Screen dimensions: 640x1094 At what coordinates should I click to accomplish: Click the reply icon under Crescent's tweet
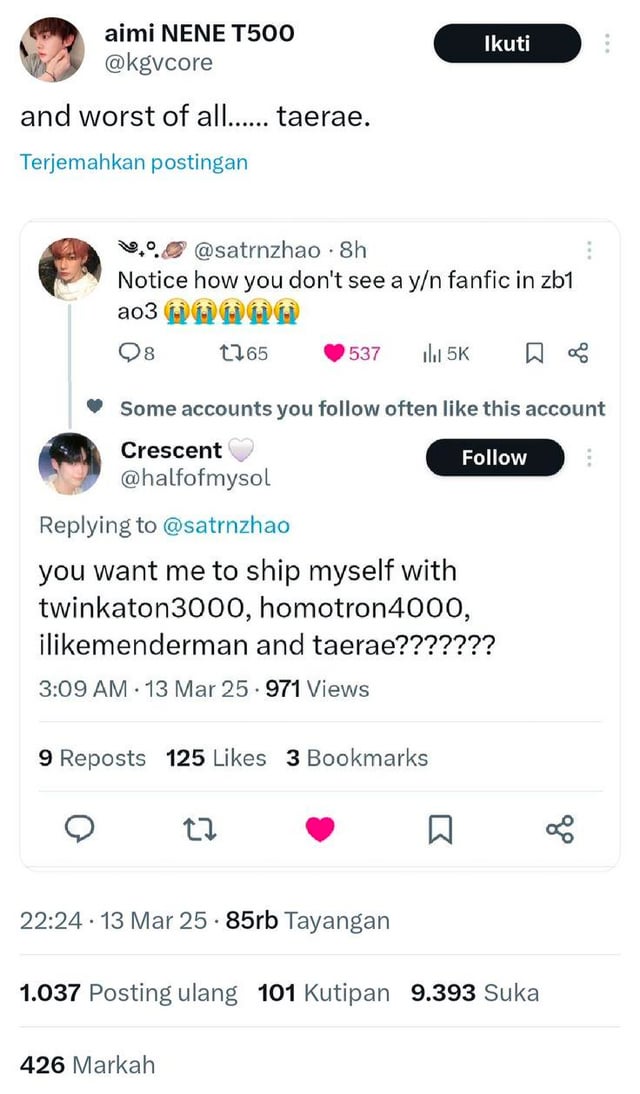coord(81,828)
